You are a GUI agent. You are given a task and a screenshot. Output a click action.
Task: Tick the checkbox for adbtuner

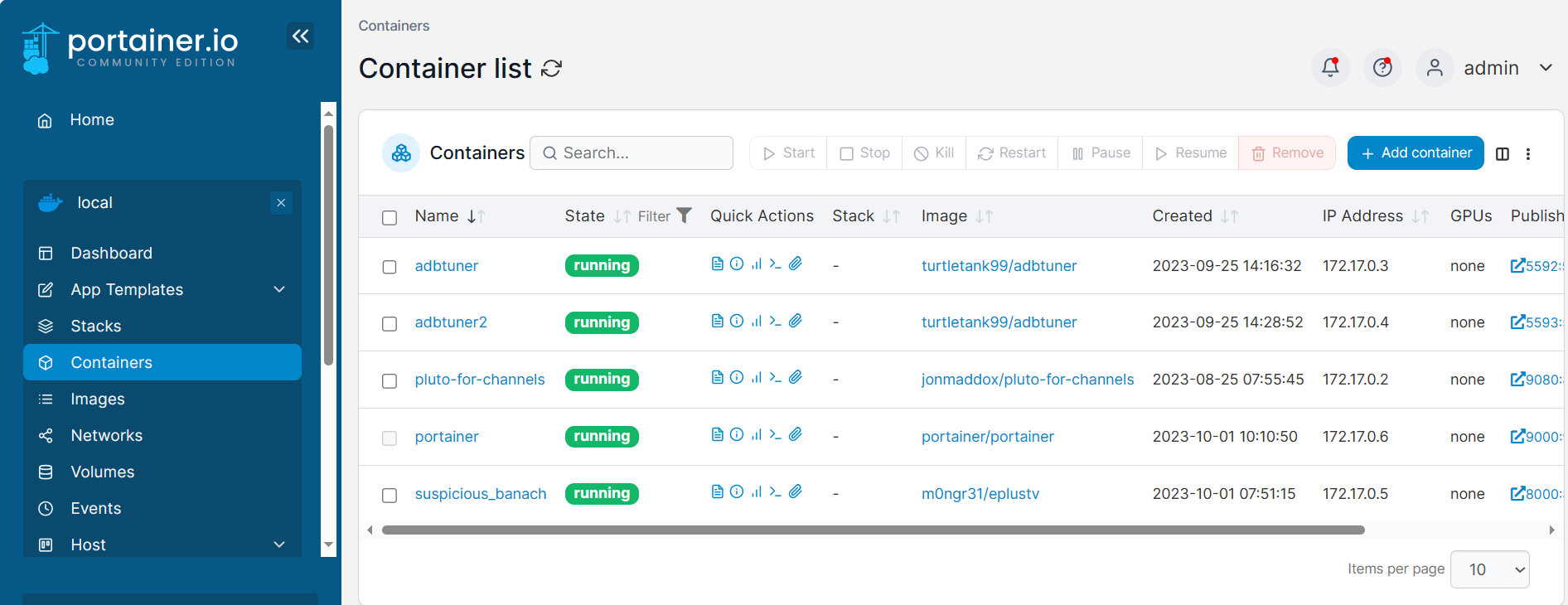tap(390, 267)
